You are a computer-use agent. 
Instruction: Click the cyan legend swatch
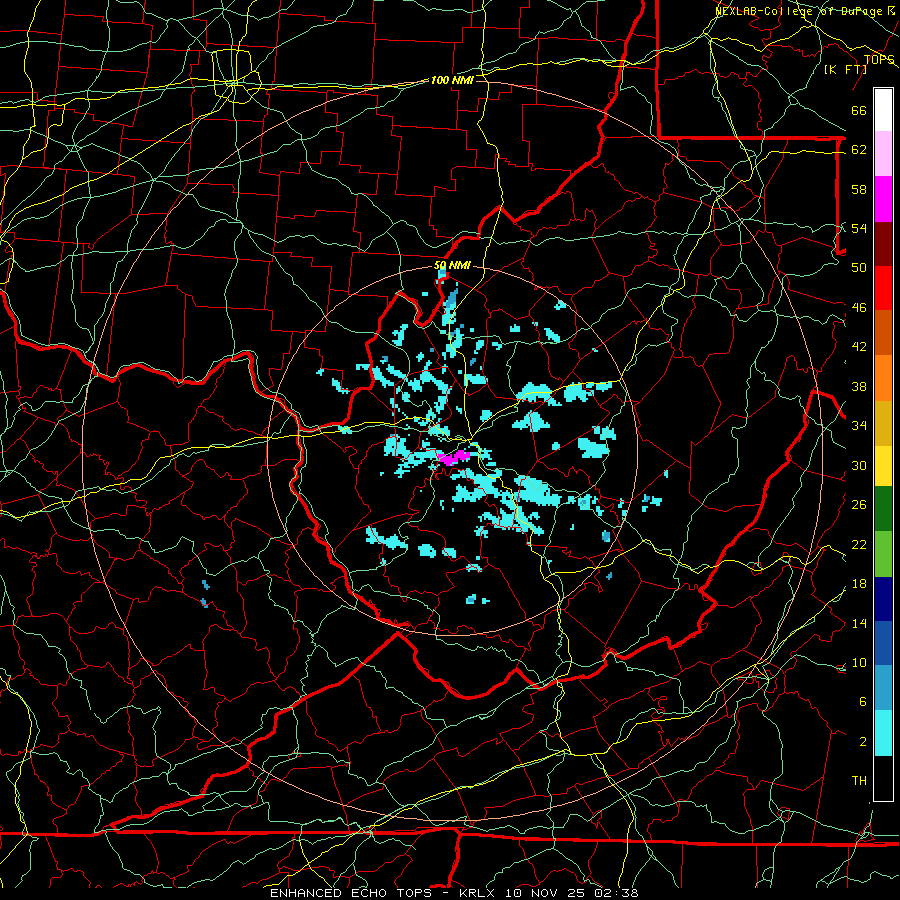pos(883,733)
